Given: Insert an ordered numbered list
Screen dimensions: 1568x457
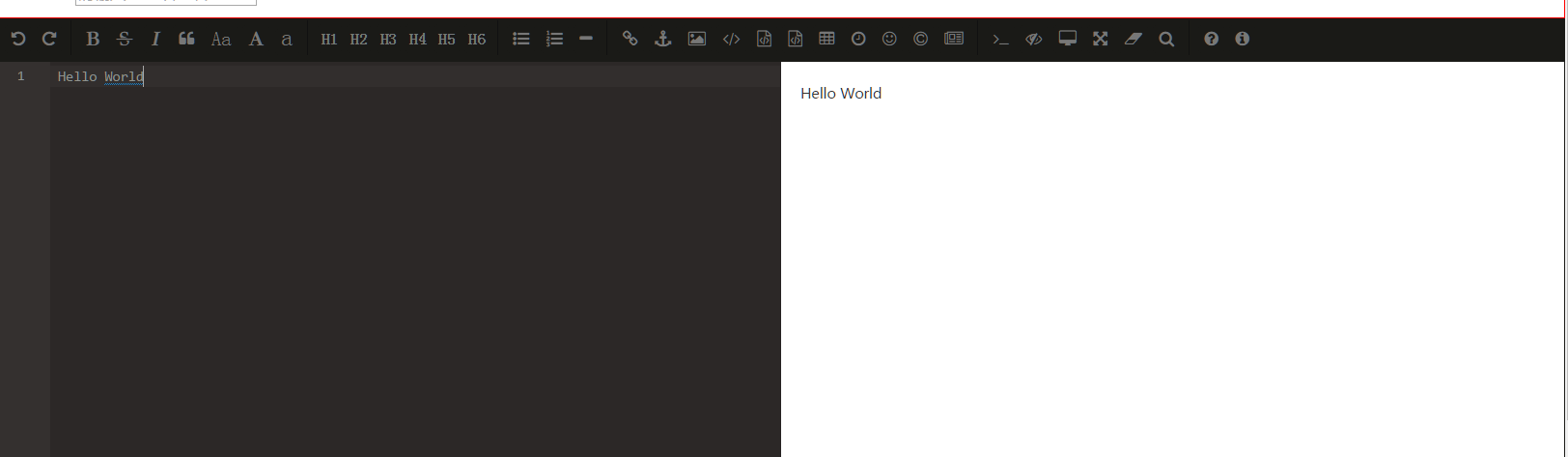Looking at the screenshot, I should click(554, 39).
